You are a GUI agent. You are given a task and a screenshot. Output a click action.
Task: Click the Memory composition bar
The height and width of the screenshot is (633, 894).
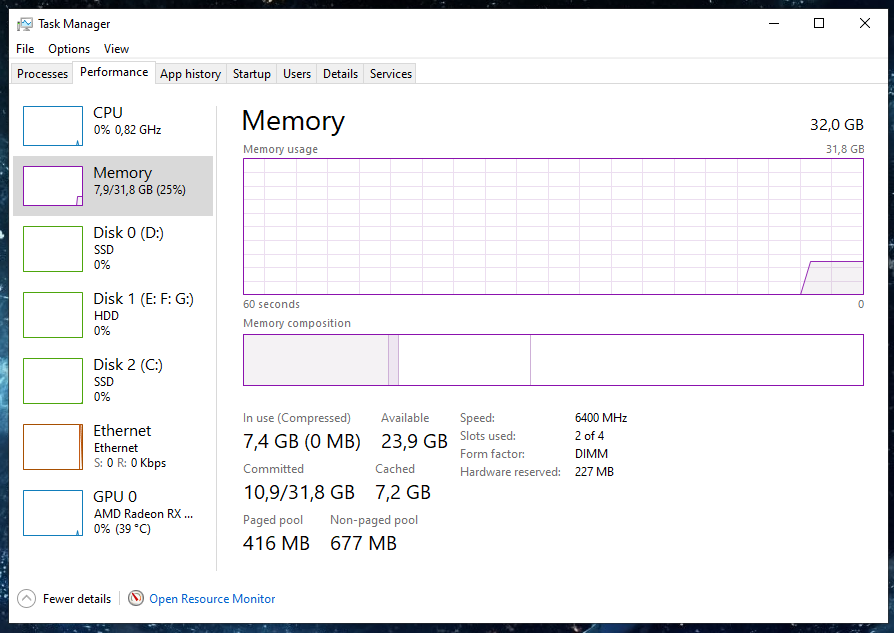[553, 360]
